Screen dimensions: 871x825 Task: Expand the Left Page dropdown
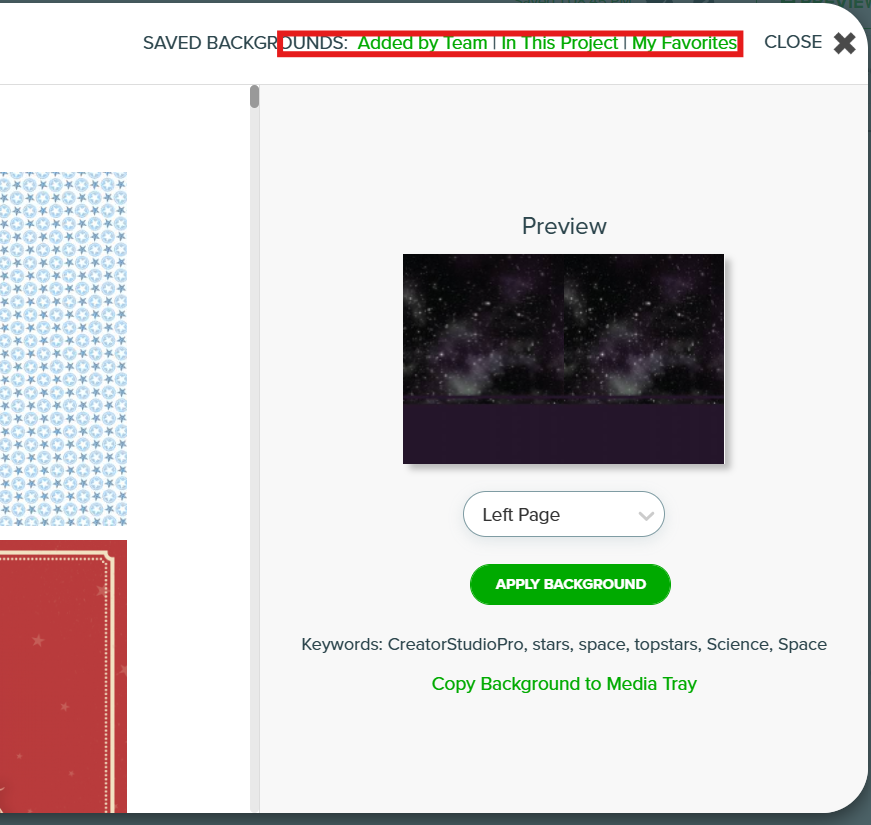(x=564, y=514)
